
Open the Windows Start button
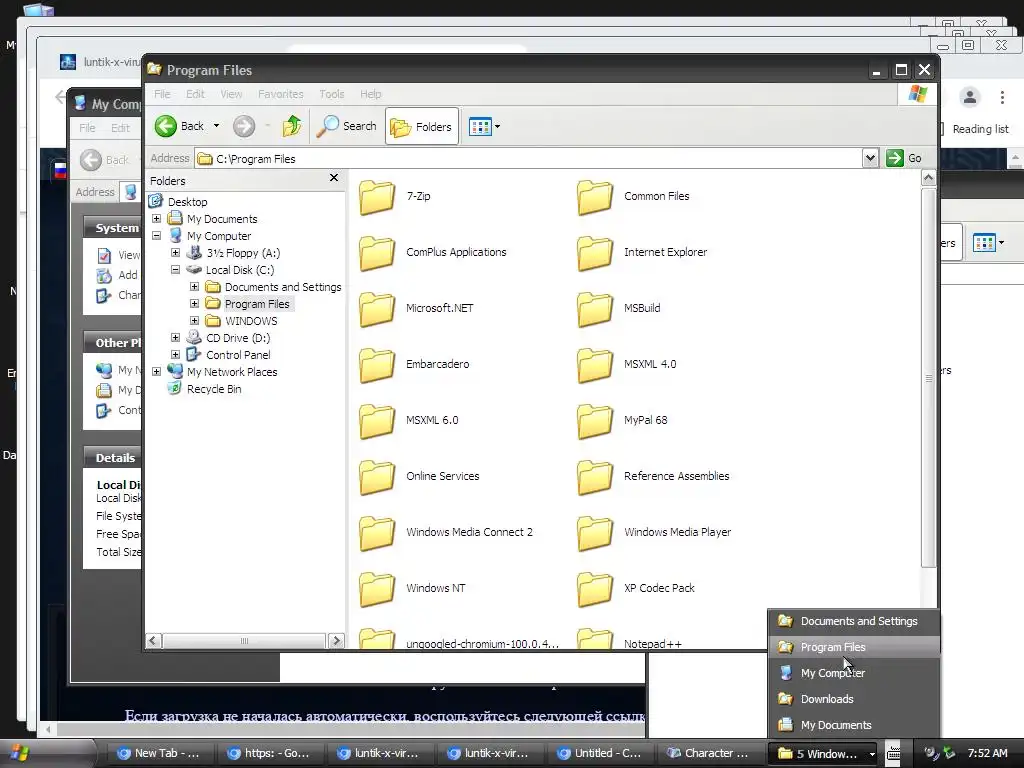click(x=46, y=754)
